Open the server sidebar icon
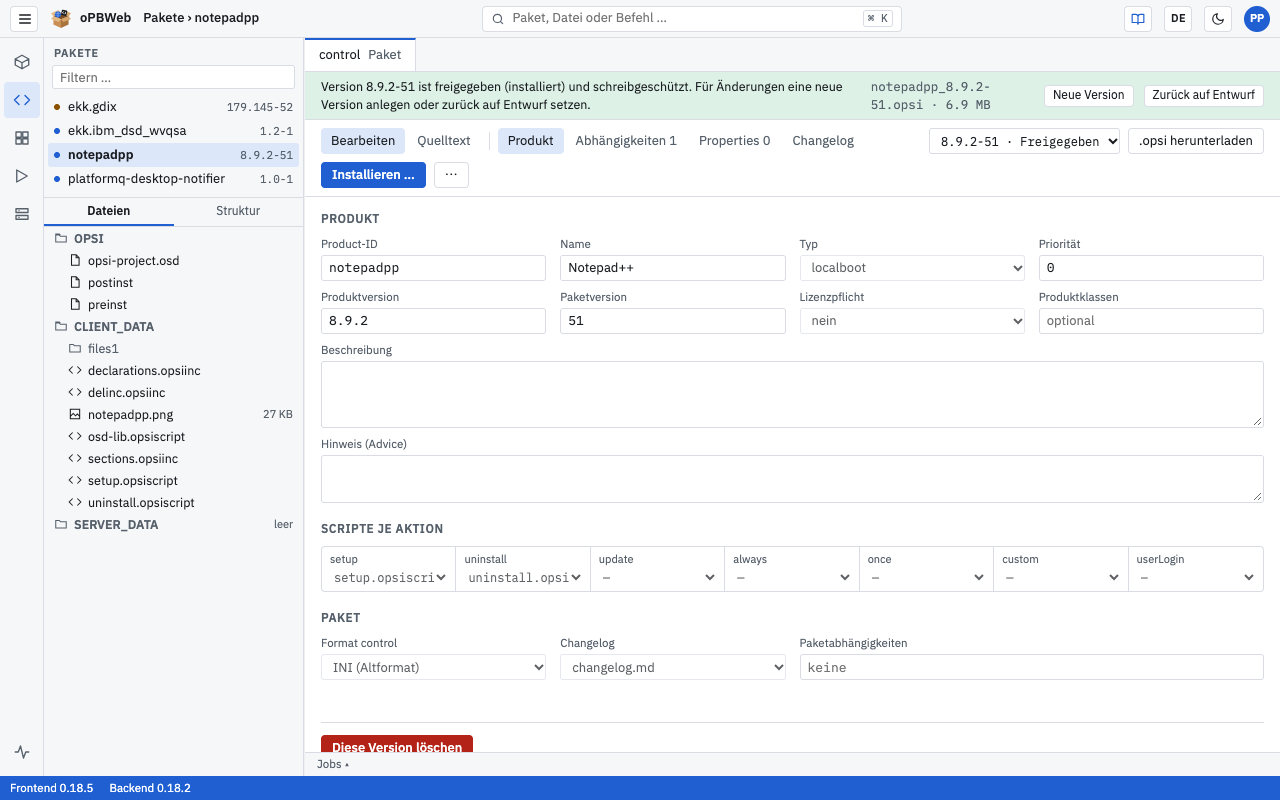Viewport: 1280px width, 800px height. 22,214
